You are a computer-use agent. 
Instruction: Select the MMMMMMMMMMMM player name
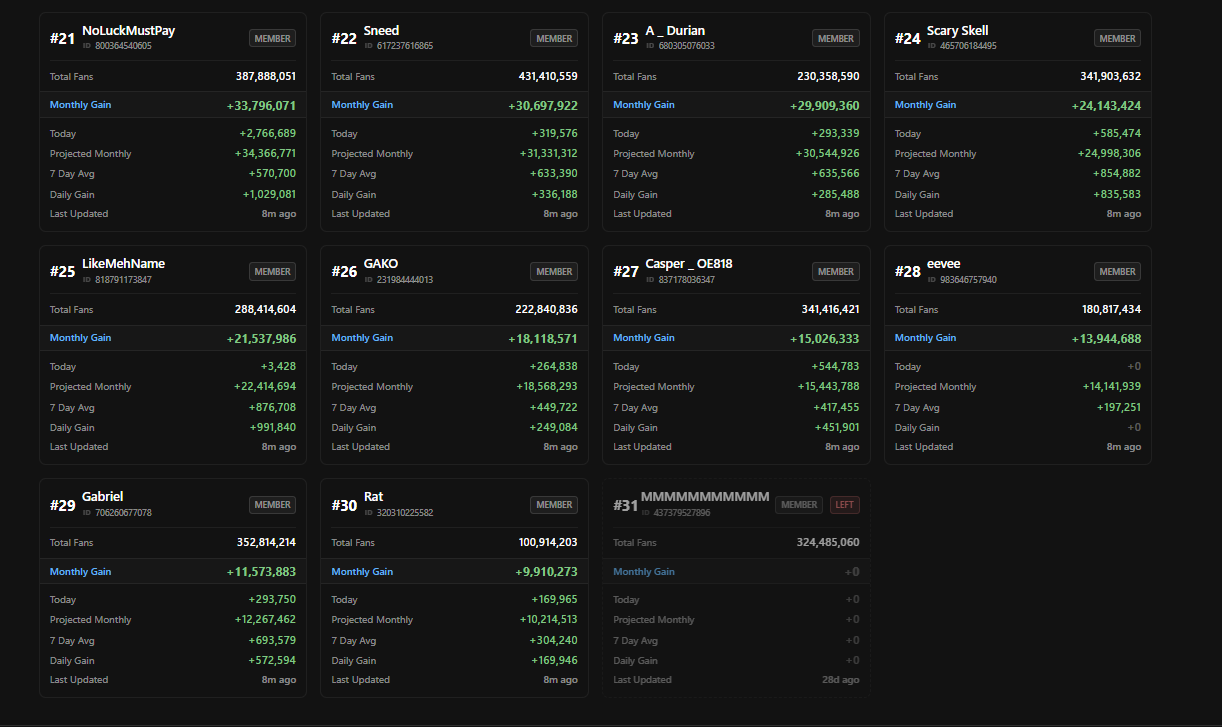(705, 497)
